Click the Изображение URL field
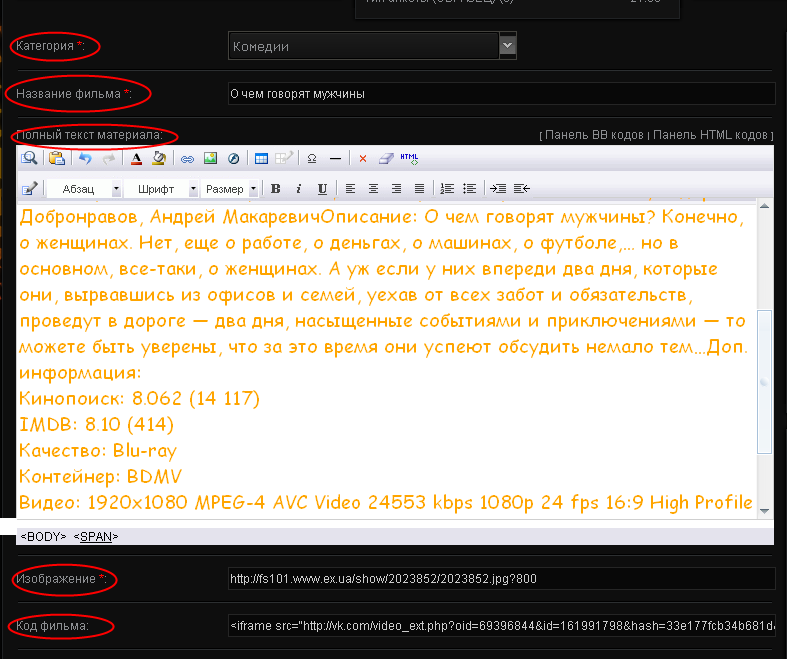This screenshot has width=787, height=659. click(501, 579)
